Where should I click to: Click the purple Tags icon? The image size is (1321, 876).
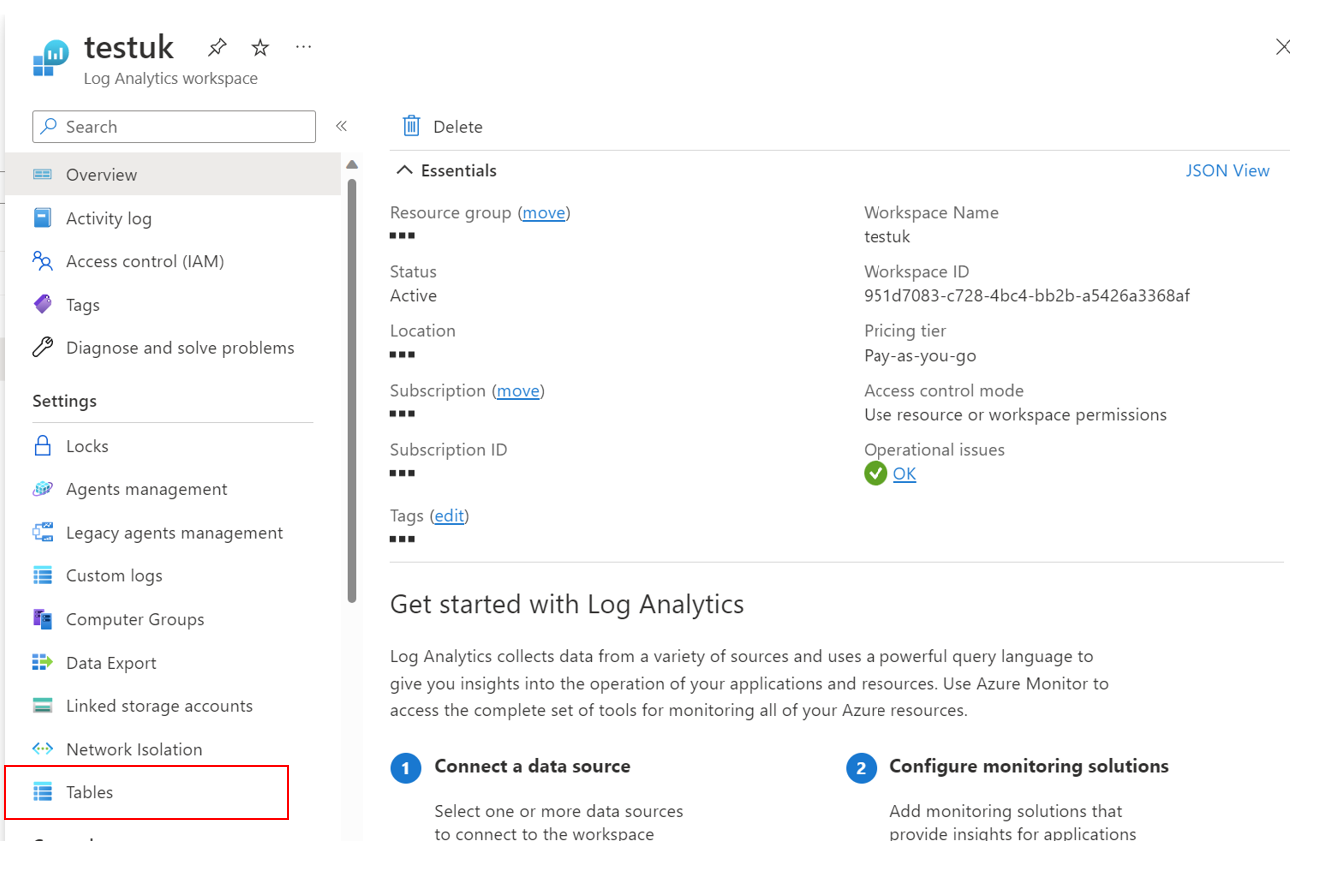click(42, 304)
